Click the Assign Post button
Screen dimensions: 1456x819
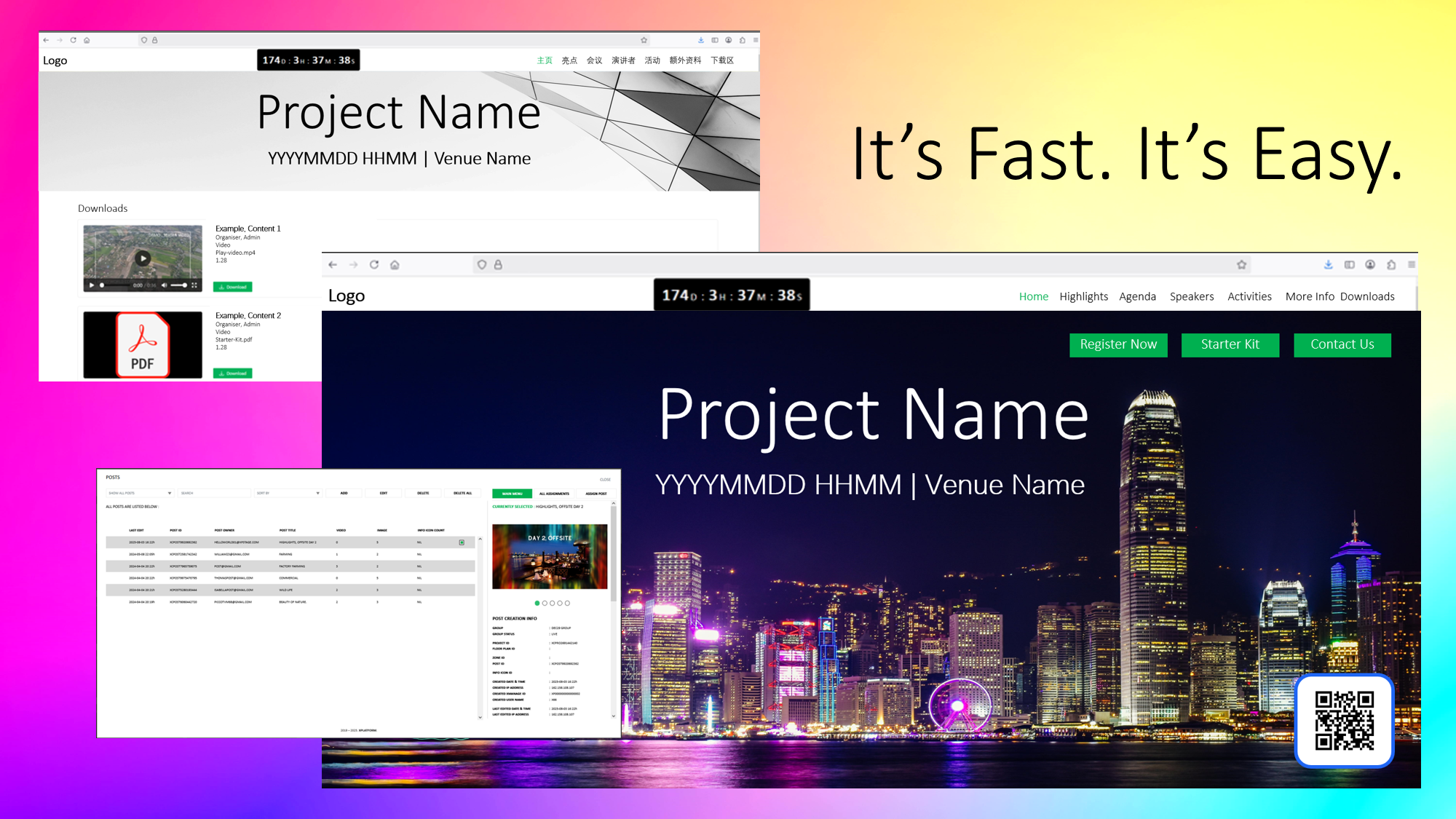(x=596, y=494)
